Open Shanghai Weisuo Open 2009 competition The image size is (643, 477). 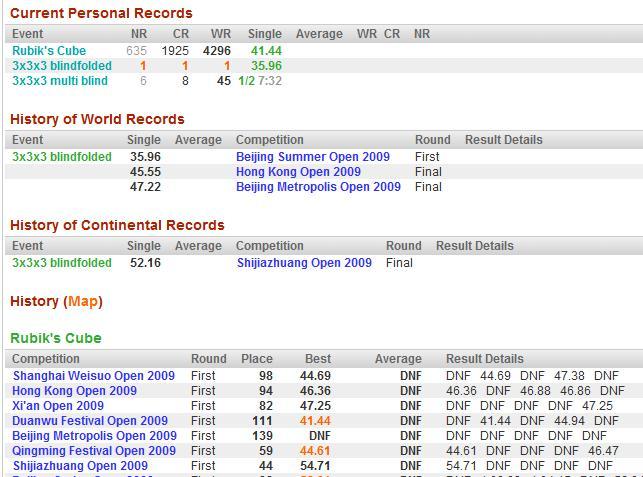coord(94,376)
